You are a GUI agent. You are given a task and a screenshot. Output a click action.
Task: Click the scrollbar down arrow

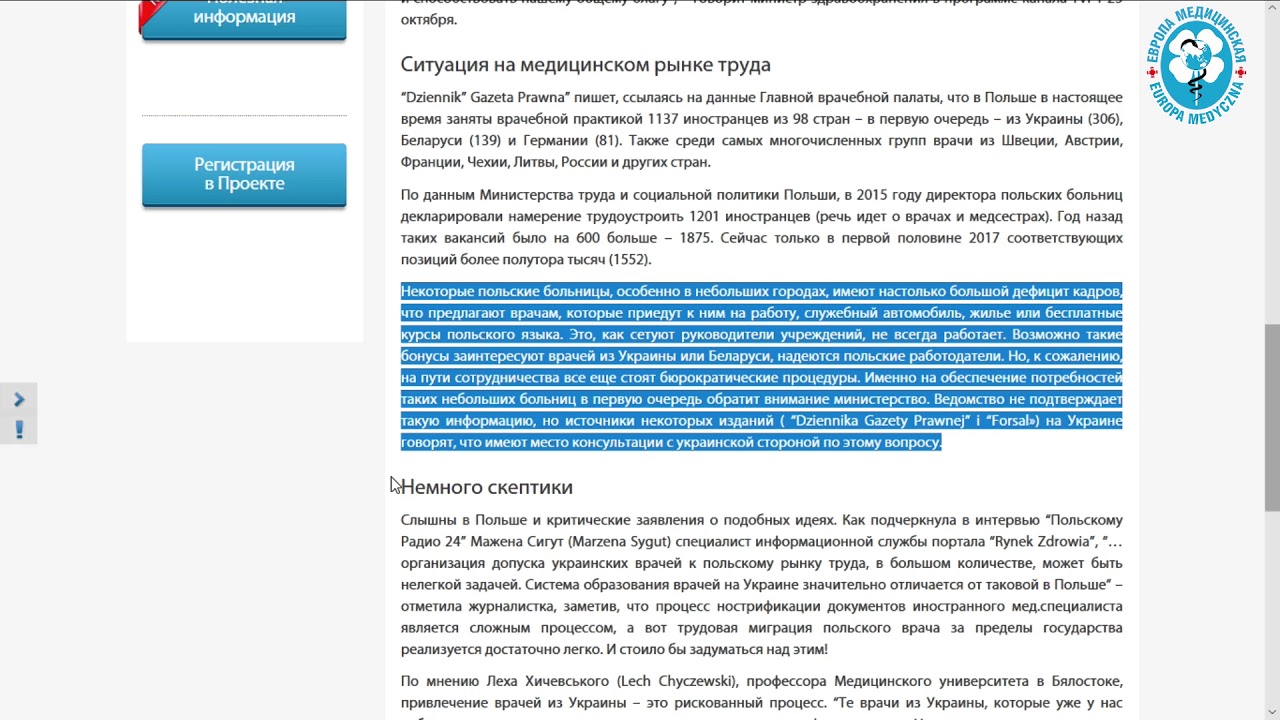(x=1271, y=711)
